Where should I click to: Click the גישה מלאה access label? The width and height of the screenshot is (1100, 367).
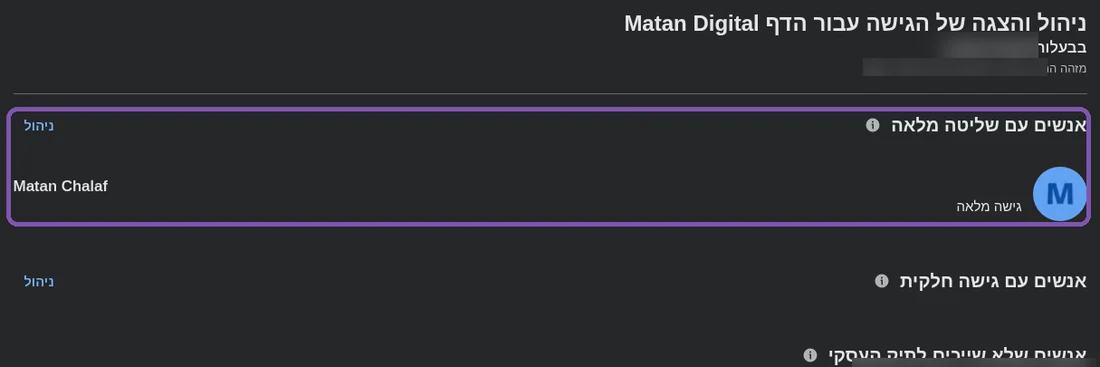989,207
